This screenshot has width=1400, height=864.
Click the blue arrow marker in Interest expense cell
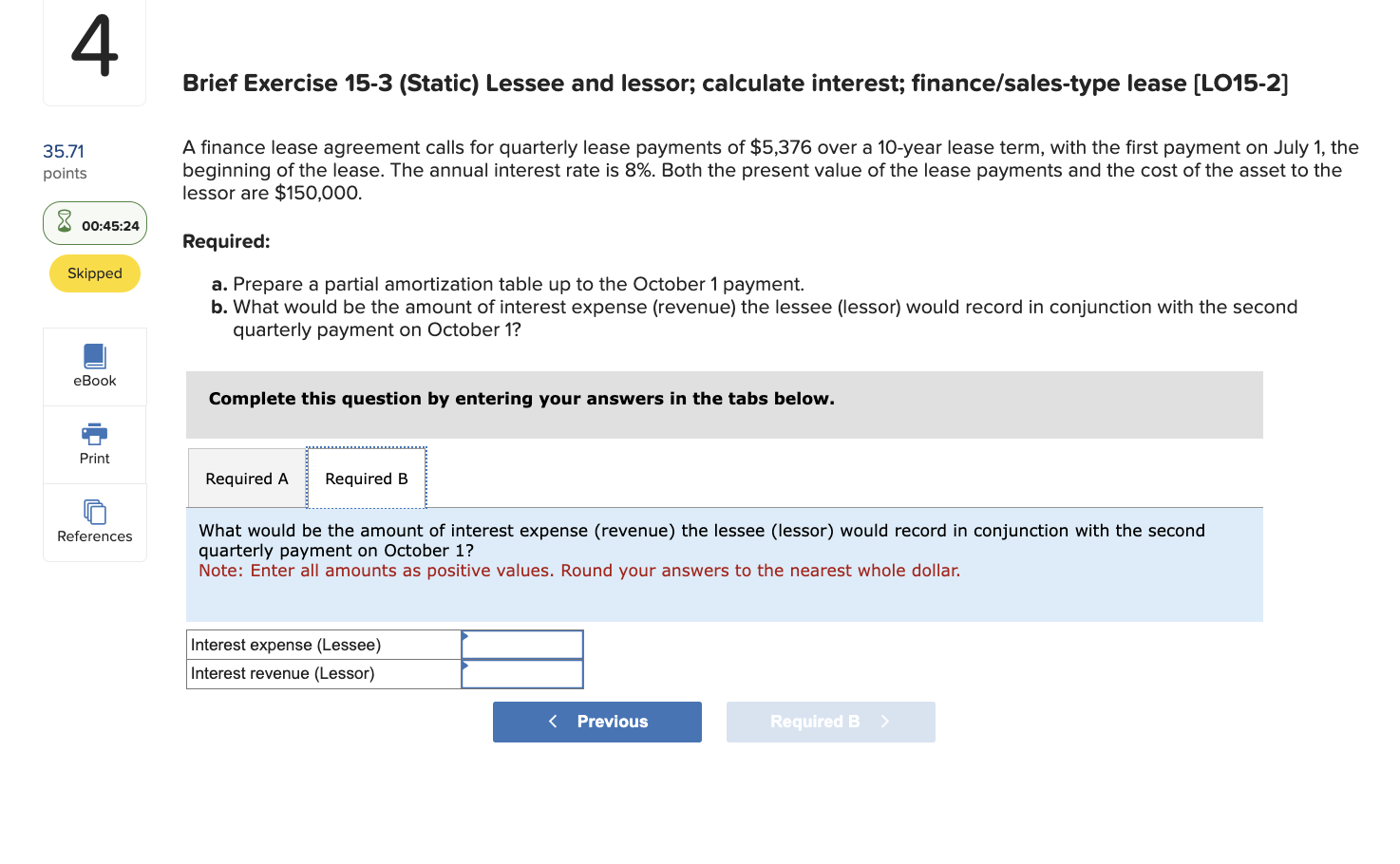tap(465, 638)
